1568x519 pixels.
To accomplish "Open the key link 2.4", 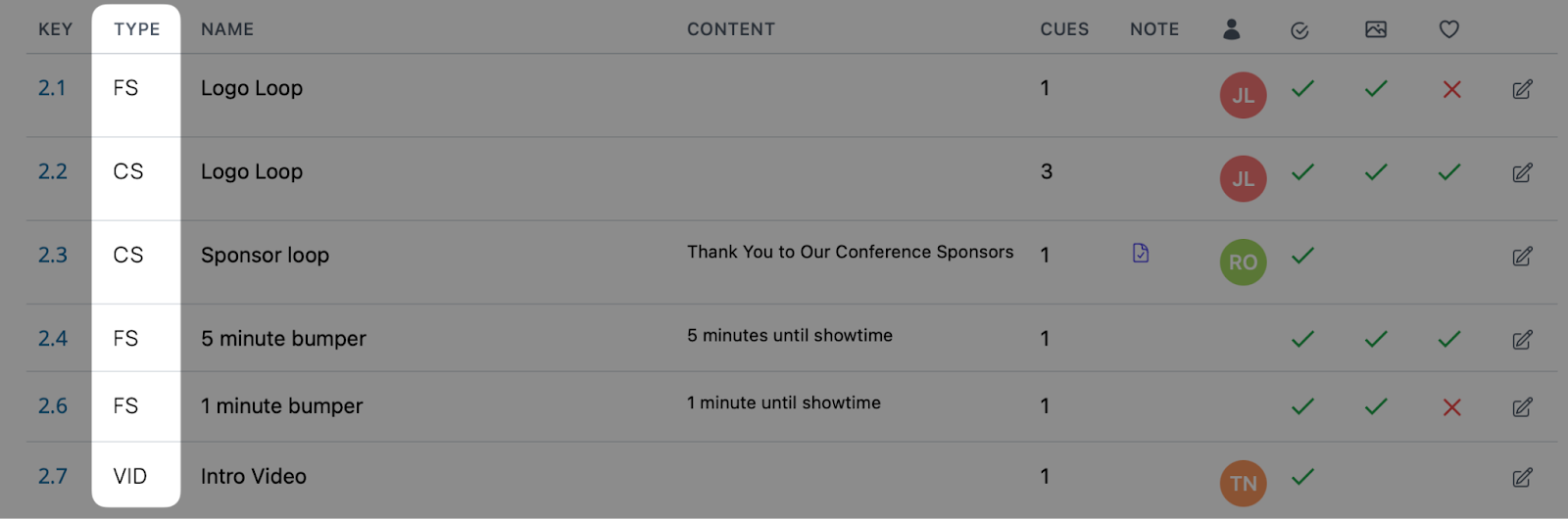I will (53, 339).
